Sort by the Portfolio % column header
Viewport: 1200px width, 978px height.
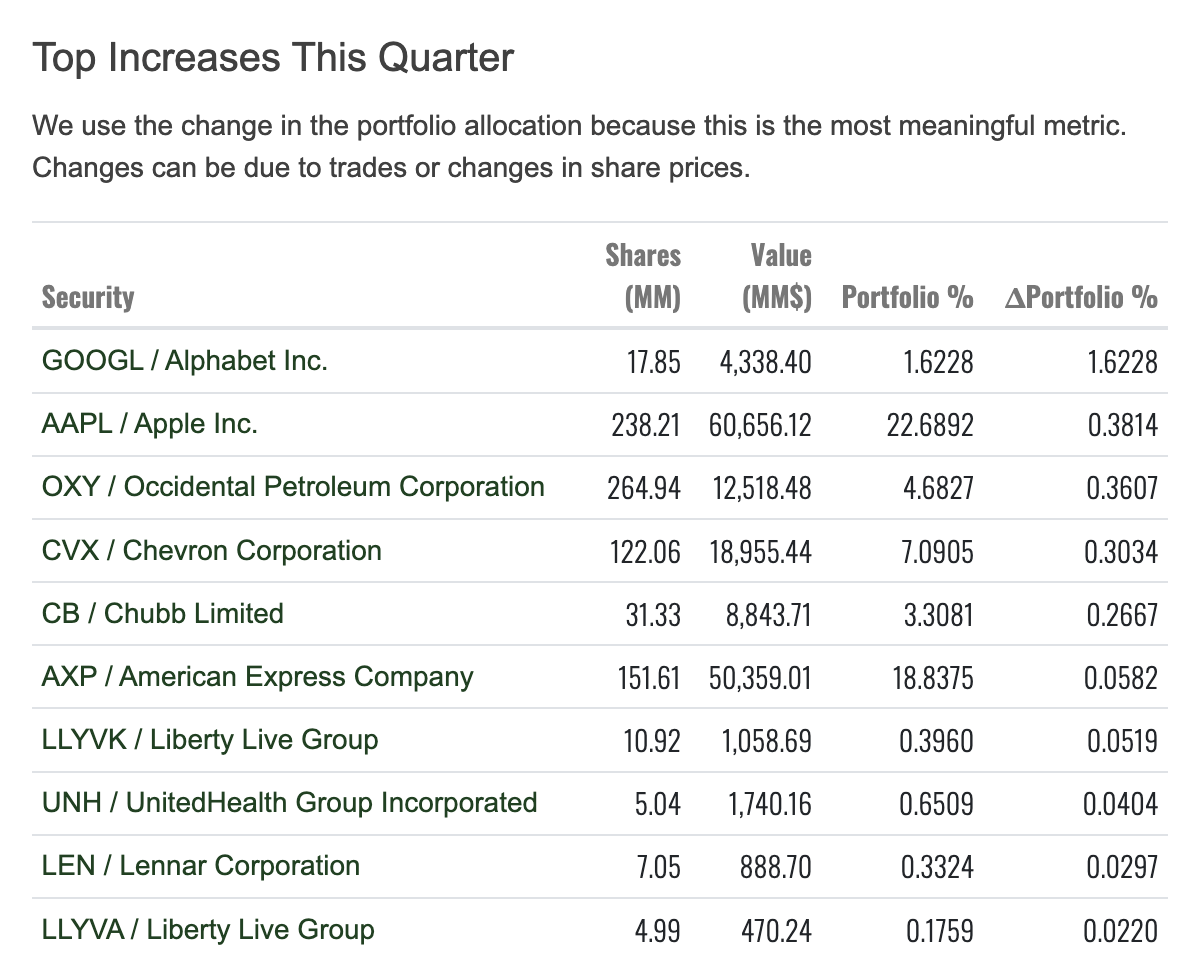click(907, 297)
